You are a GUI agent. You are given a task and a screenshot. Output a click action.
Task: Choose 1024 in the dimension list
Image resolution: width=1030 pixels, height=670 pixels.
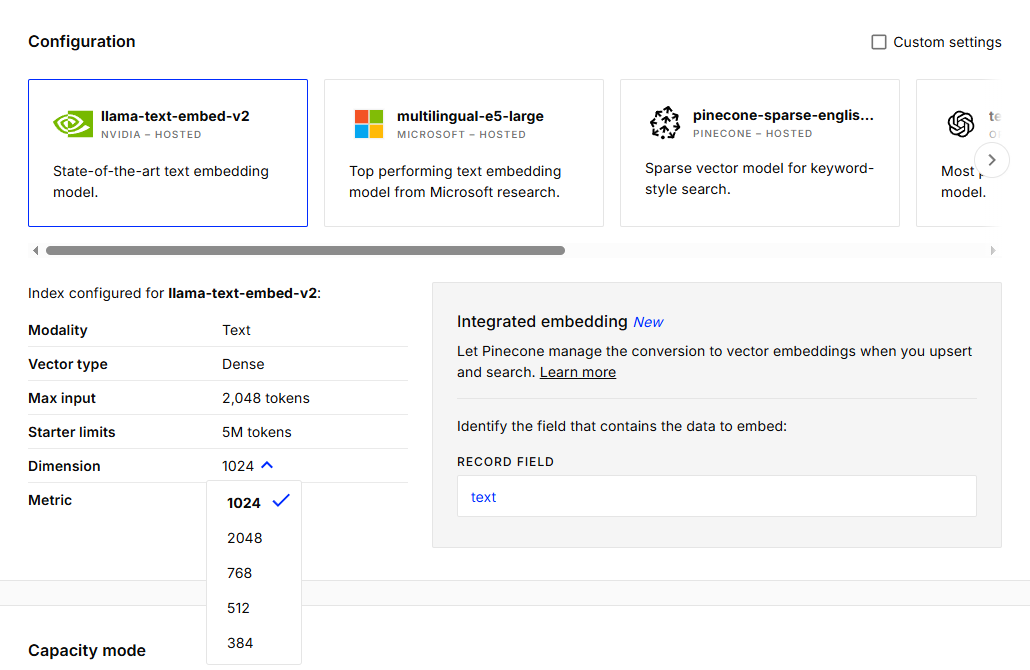[254, 502]
